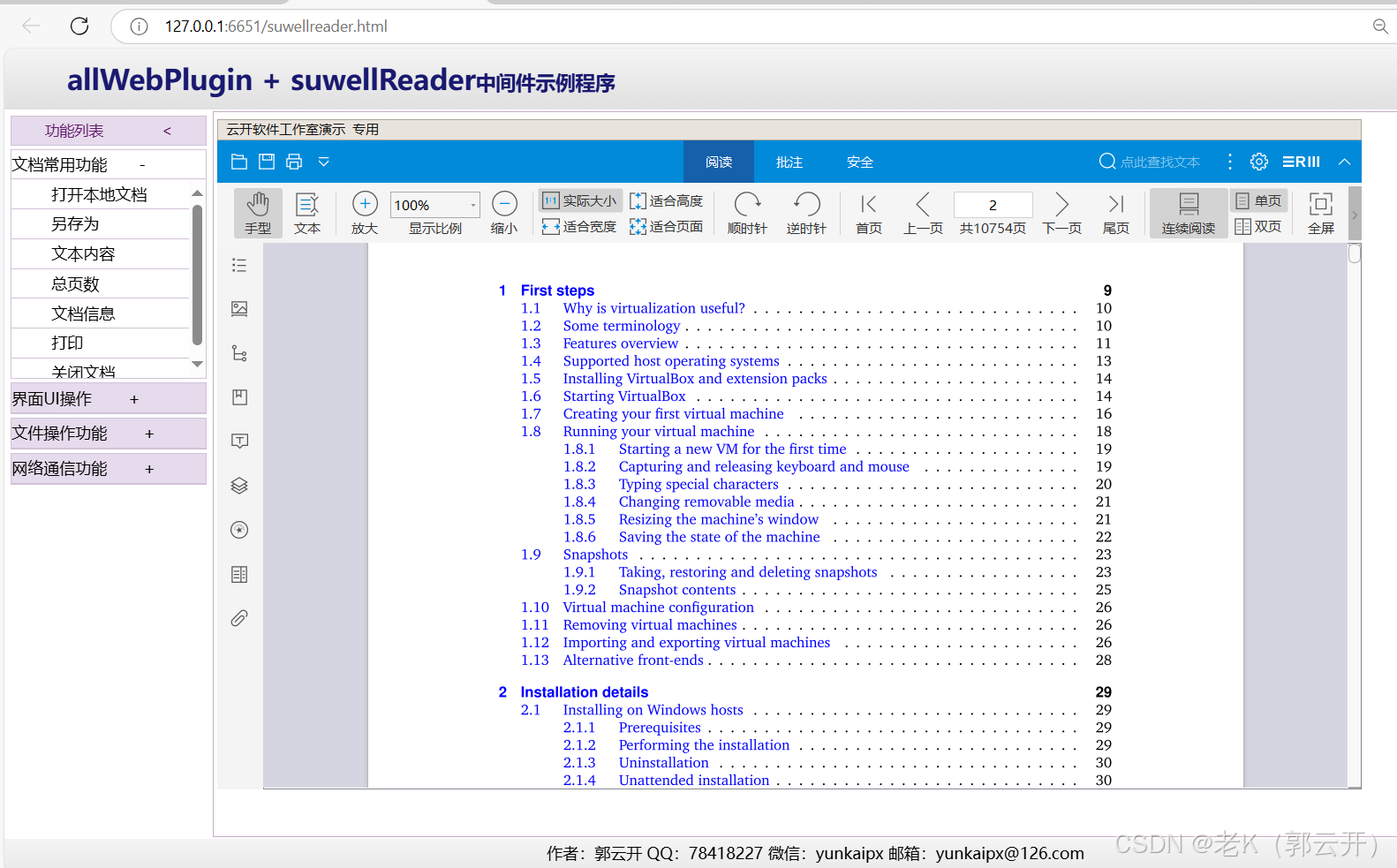The height and width of the screenshot is (868, 1397).
Task: Click the function list scrollbar down arrow
Action: (x=197, y=364)
